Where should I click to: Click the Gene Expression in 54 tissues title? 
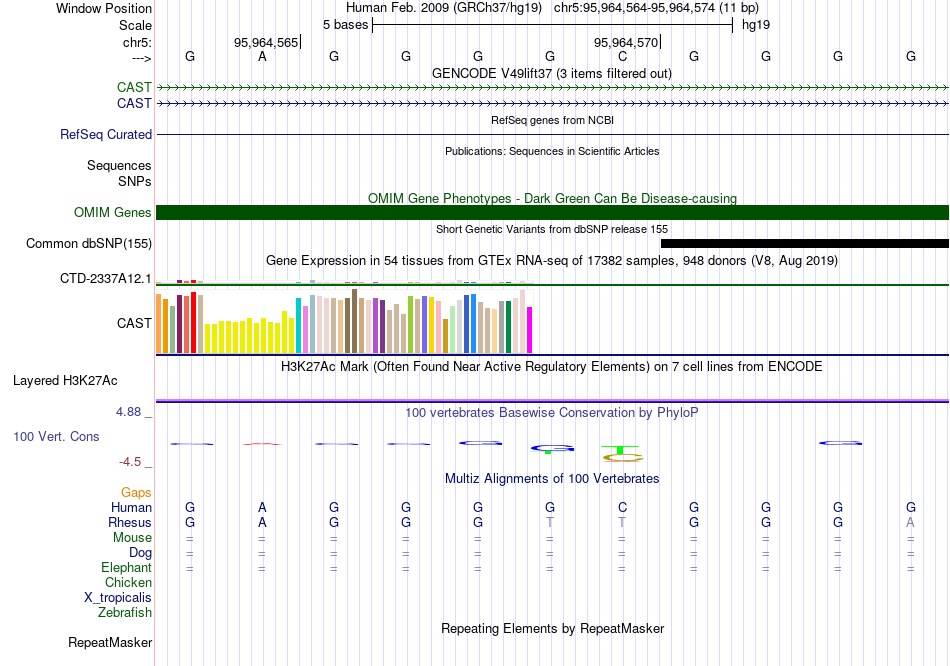pos(552,261)
